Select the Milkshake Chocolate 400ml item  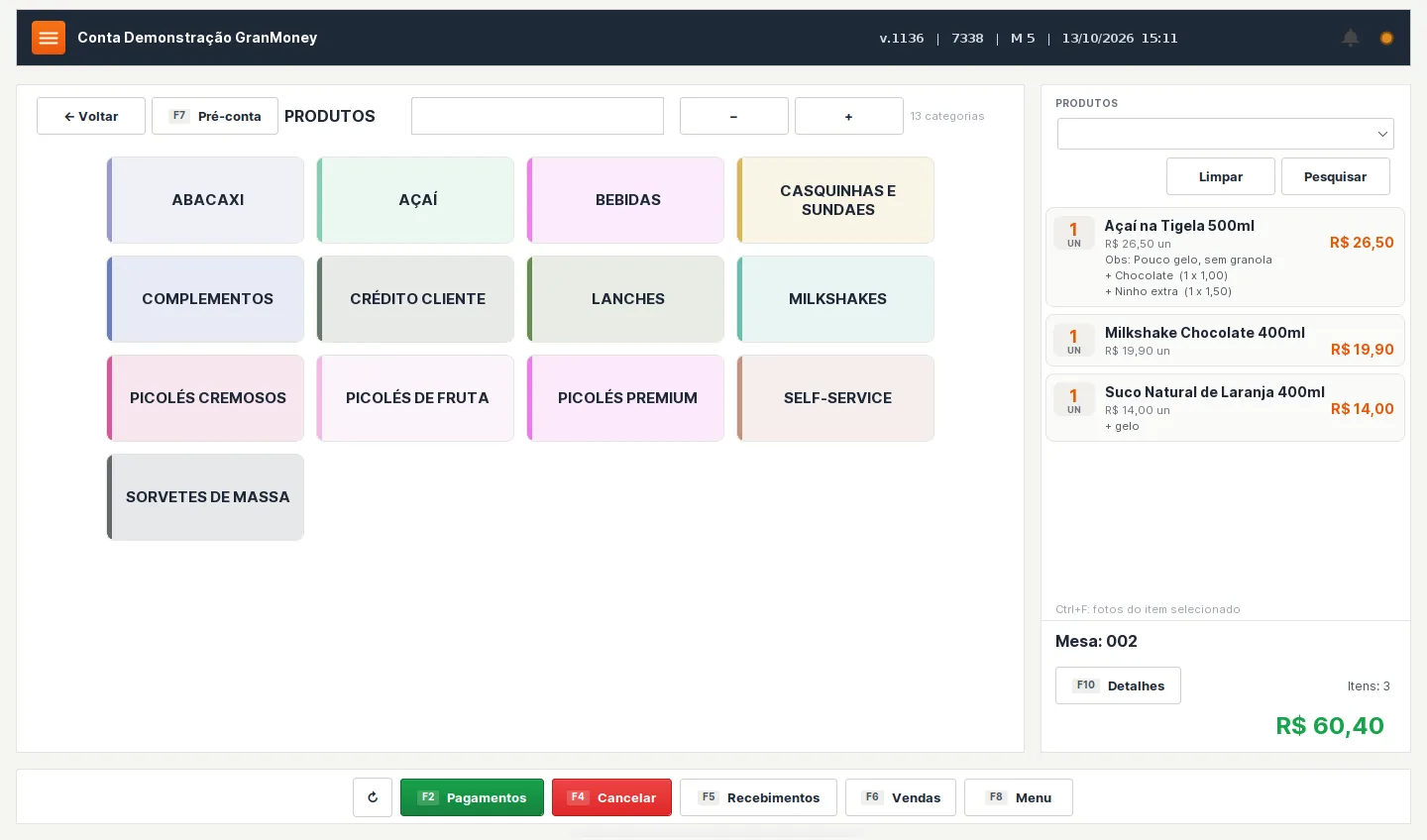tap(1225, 341)
